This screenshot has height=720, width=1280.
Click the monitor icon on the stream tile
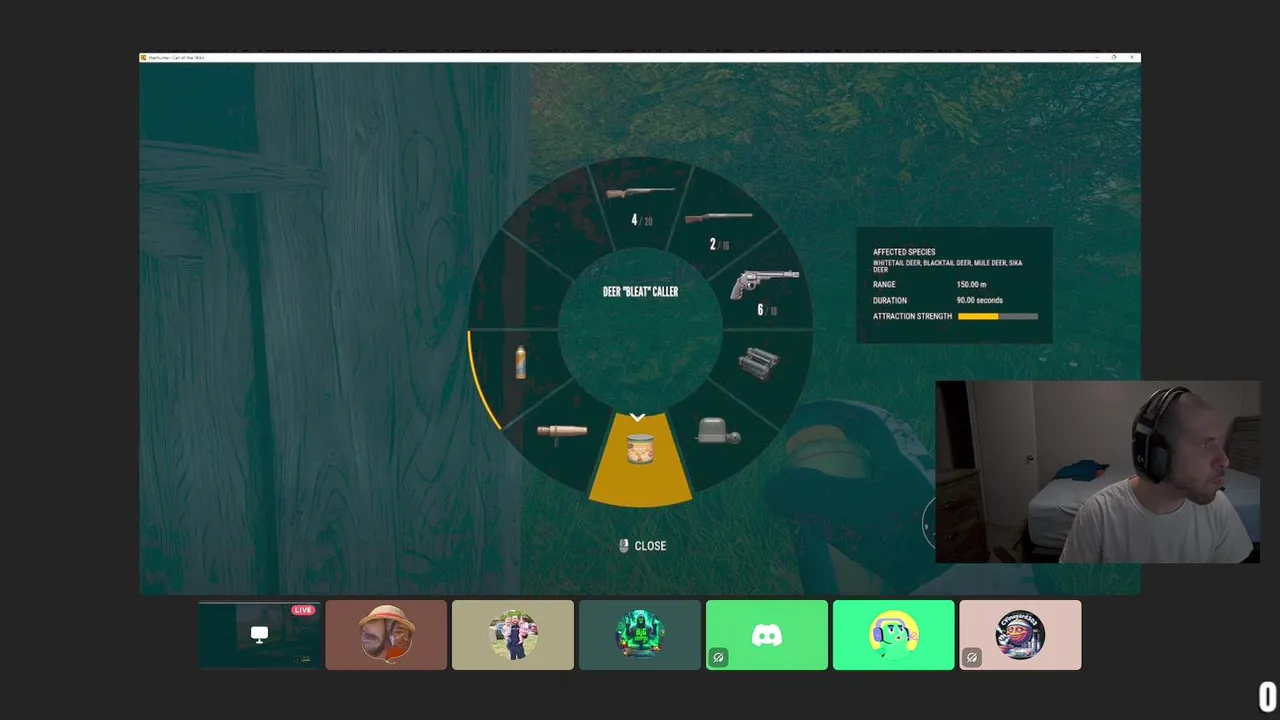(x=259, y=634)
